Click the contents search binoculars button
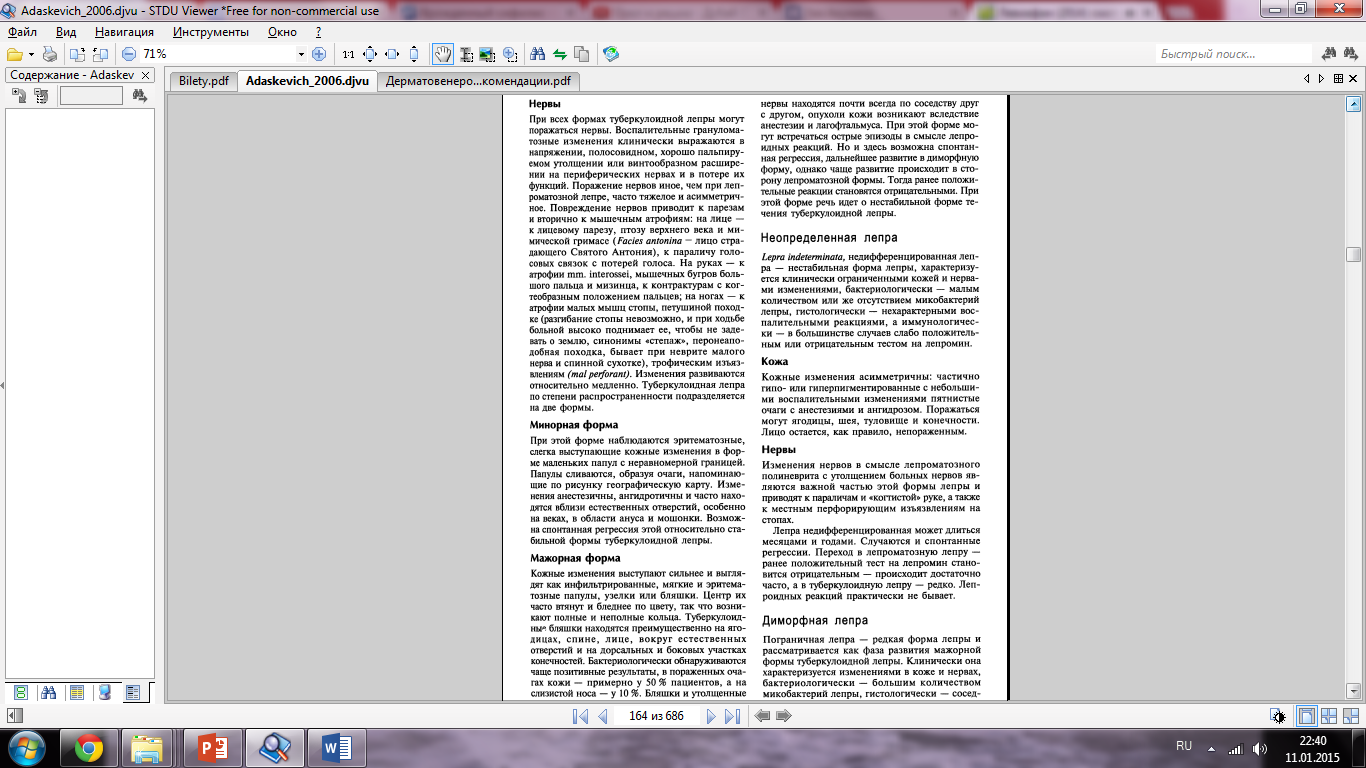 pos(139,96)
